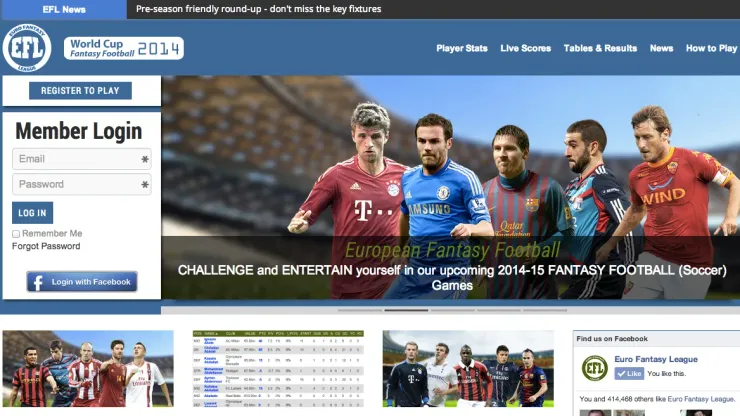Click the asterisk icon in the Password field
Viewport: 740px width, 416px height.
pyautogui.click(x=145, y=185)
